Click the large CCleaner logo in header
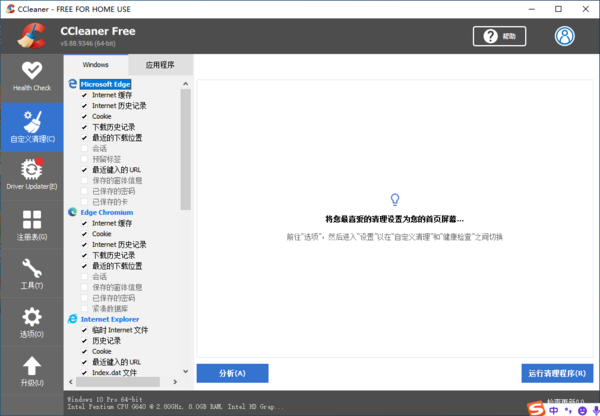This screenshot has width=600, height=416. coord(32,36)
